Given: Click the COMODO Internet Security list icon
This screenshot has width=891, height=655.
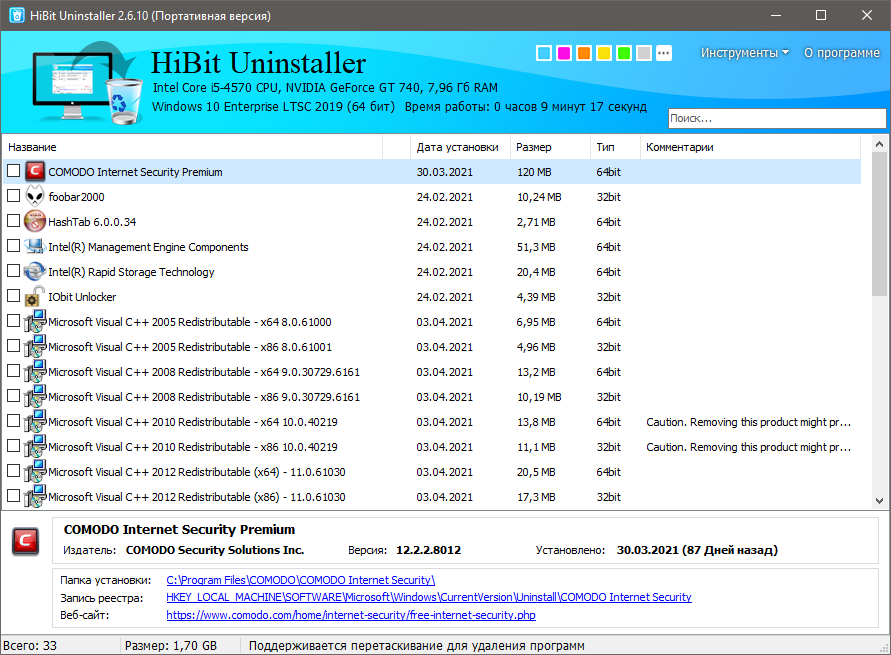Looking at the screenshot, I should [x=35, y=172].
